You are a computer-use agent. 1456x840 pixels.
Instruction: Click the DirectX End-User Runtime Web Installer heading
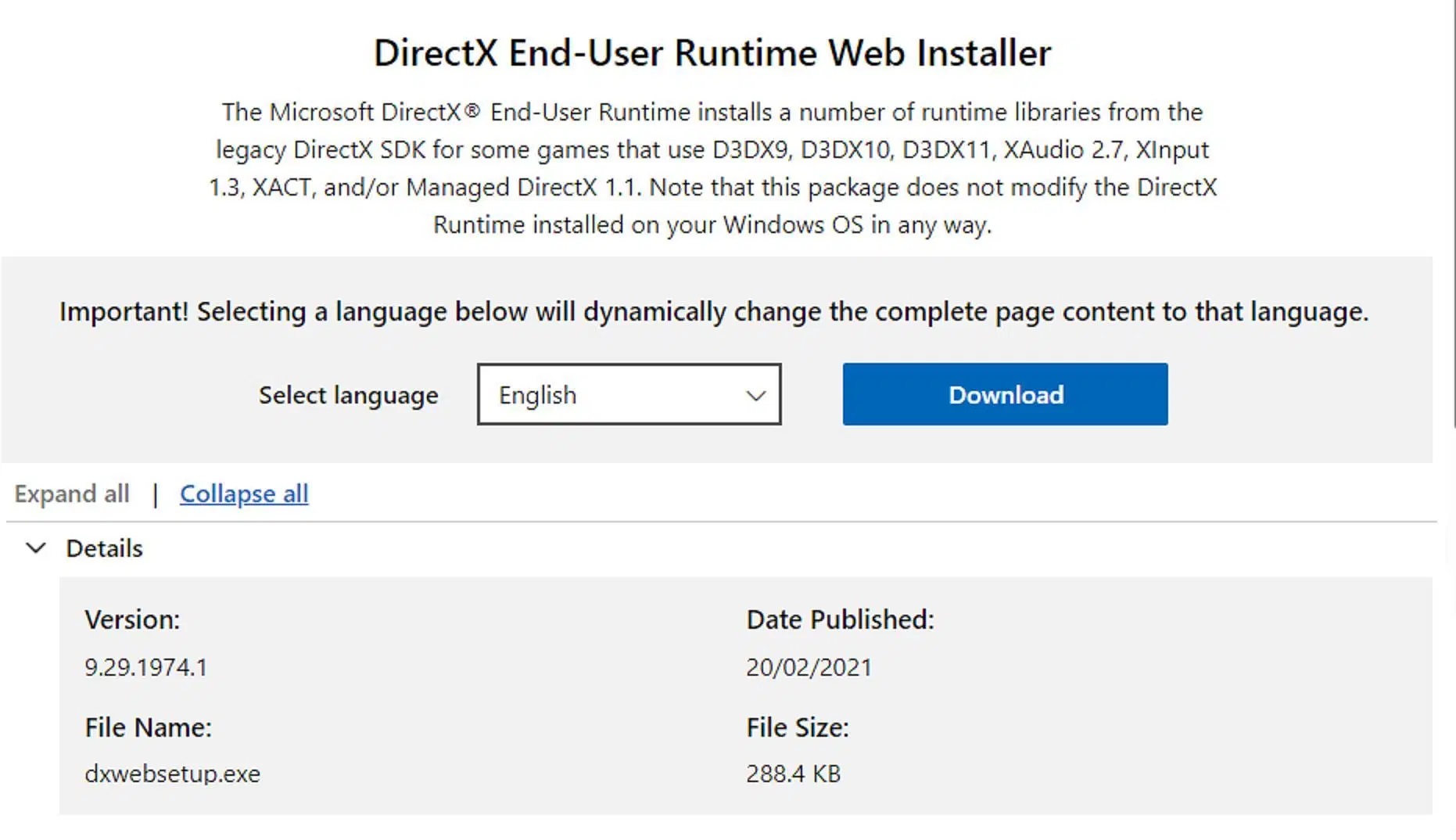(x=712, y=53)
